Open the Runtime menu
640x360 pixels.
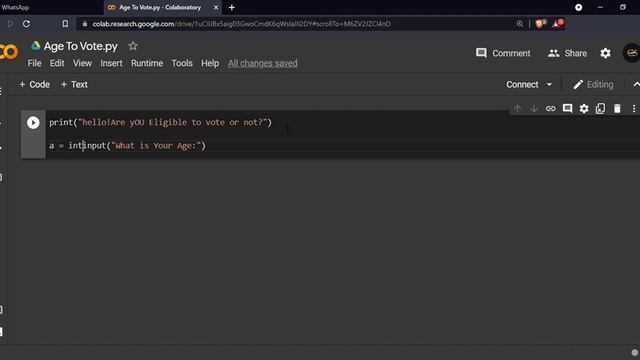[x=147, y=63]
